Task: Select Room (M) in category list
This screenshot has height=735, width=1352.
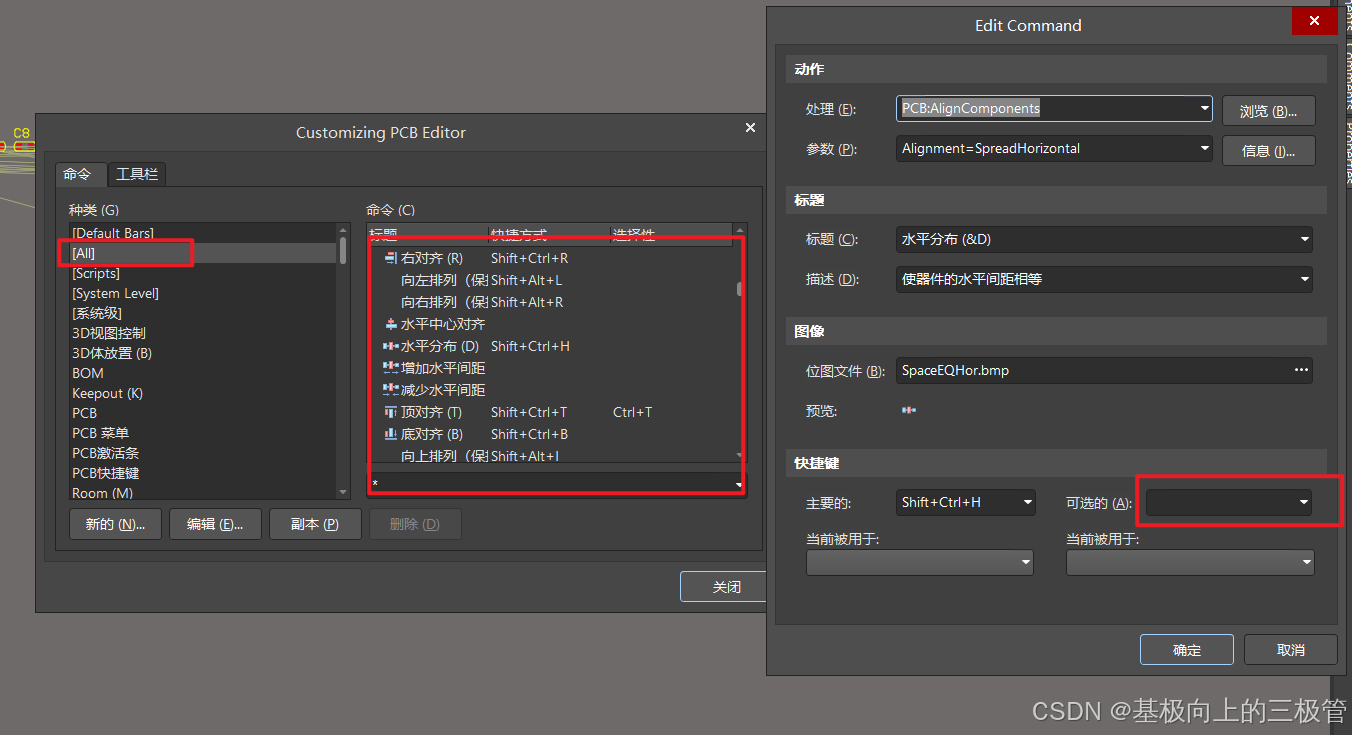Action: point(203,493)
